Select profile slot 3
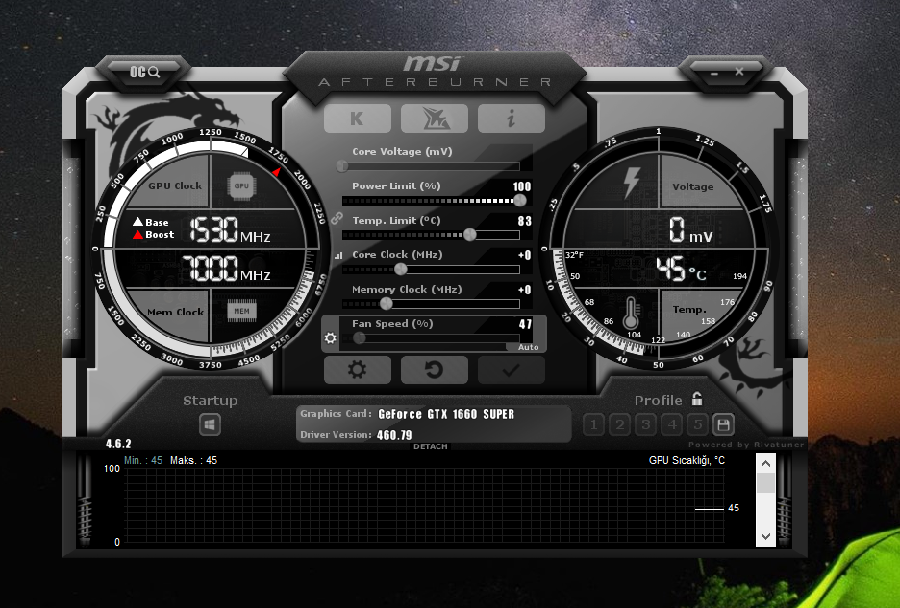This screenshot has height=608, width=900. coord(646,425)
